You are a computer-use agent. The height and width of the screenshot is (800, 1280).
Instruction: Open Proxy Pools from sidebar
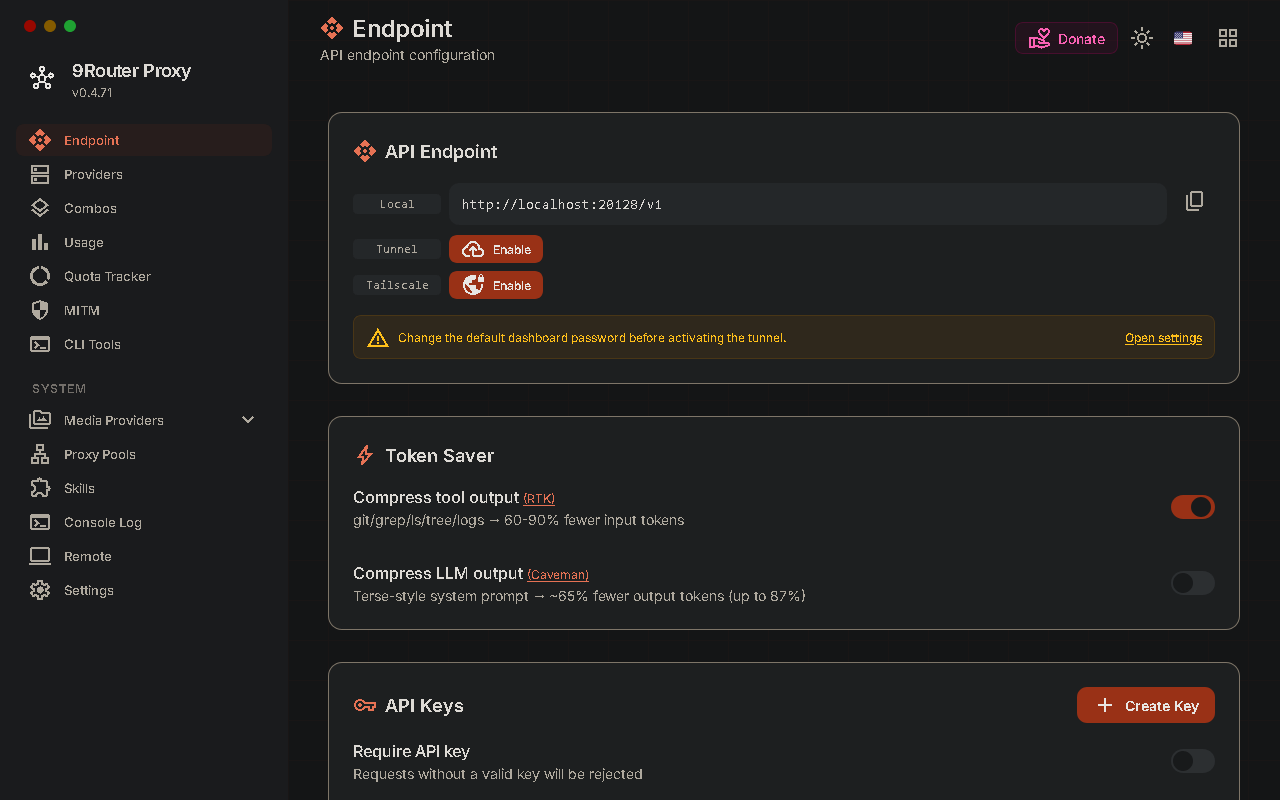point(144,454)
